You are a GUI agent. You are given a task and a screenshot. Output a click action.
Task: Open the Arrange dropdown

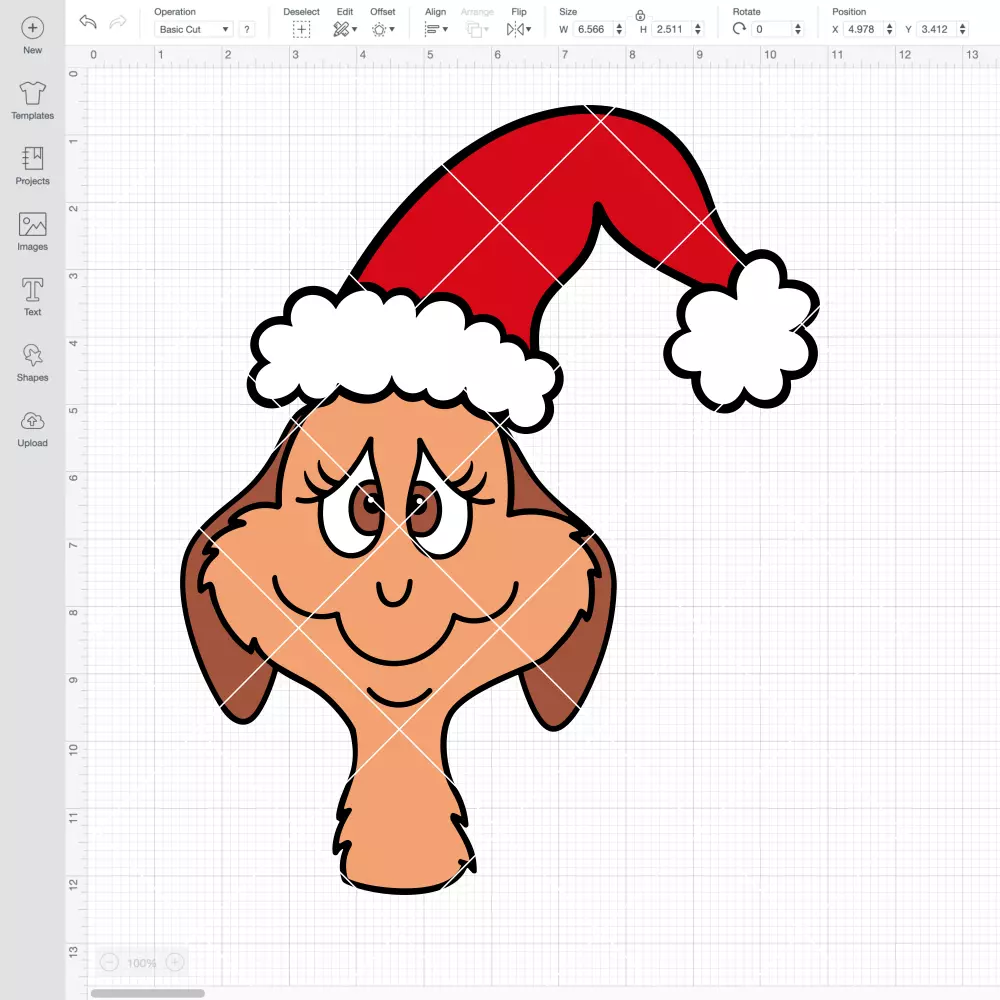tap(477, 29)
